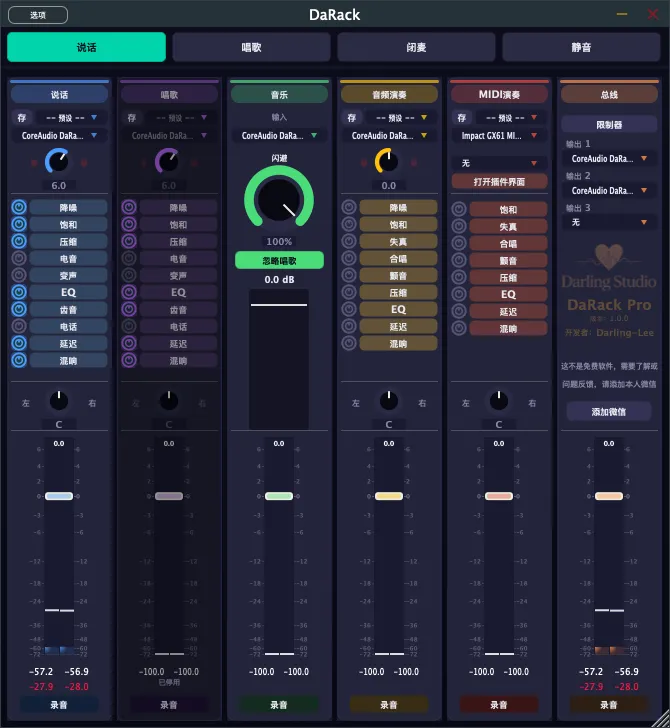Click power icon beside 电话 in 说话 channel
Viewport: 670px width, 728px height.
click(19, 326)
